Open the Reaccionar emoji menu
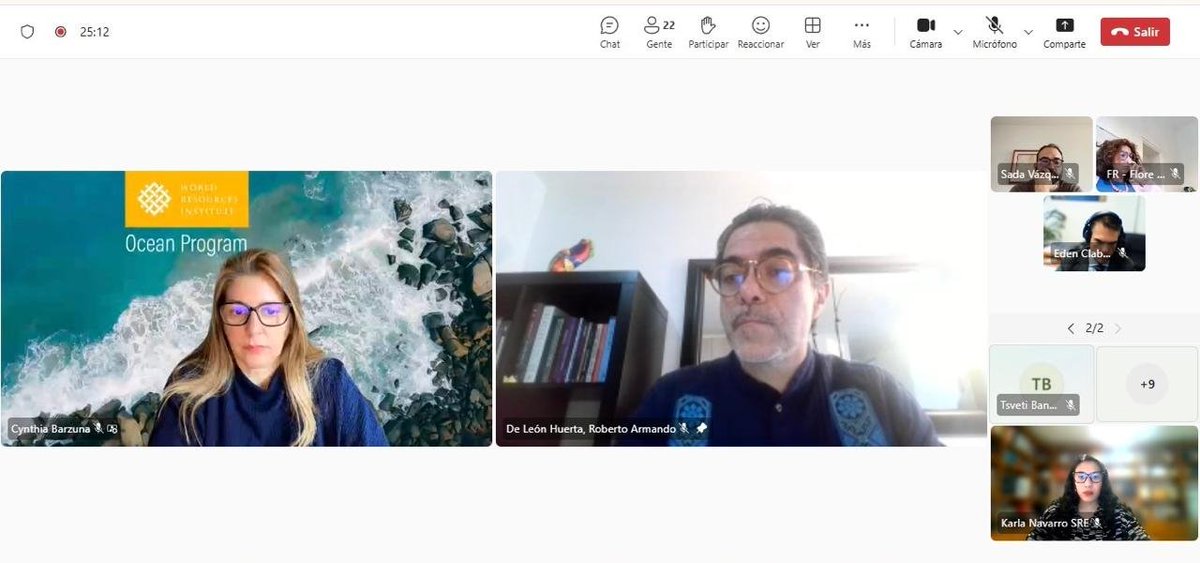 pyautogui.click(x=761, y=32)
